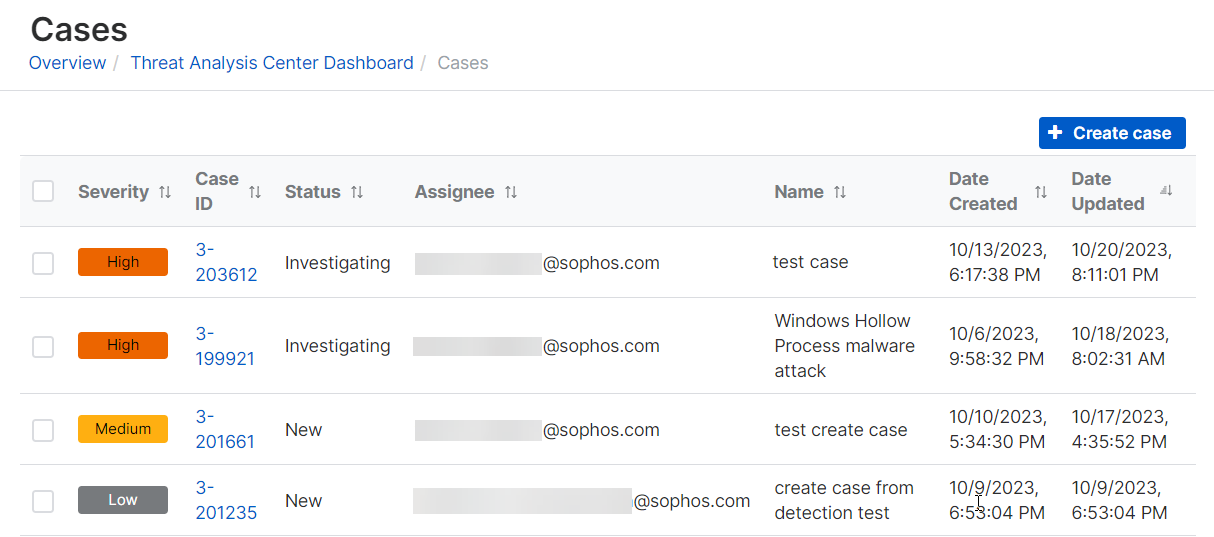Click the Name column sort icon

tap(840, 192)
